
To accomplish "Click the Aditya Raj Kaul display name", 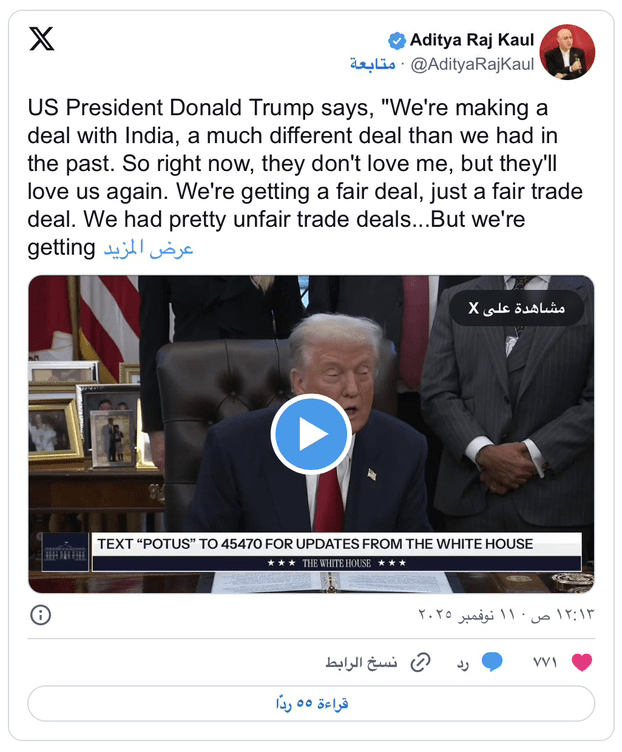I will click(472, 40).
